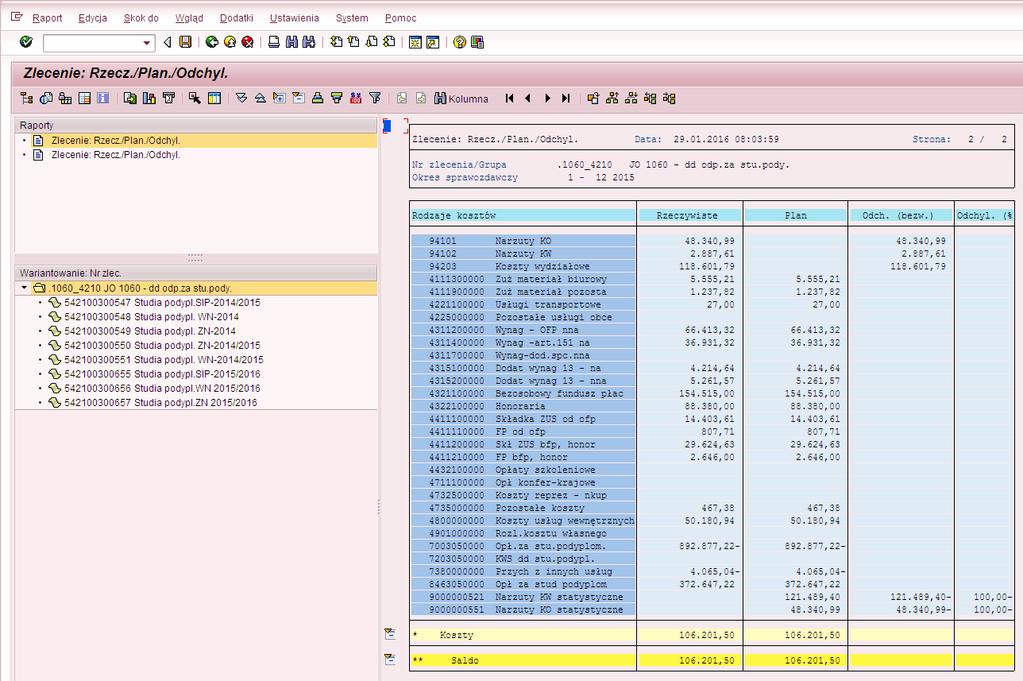1023x681 pixels.
Task: Select order 542100300656 Studia podypl.WN 2015/2016
Action: pyautogui.click(x=162, y=389)
